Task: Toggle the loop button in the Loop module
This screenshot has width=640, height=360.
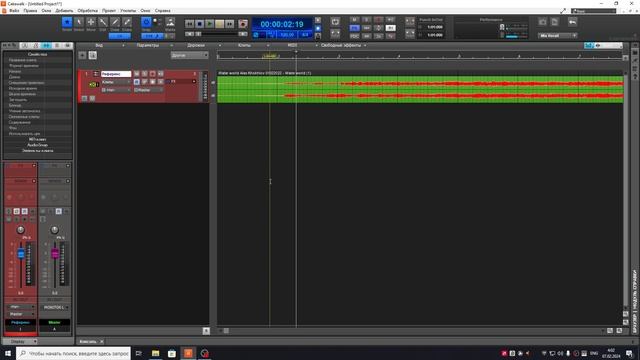Action: [335, 22]
